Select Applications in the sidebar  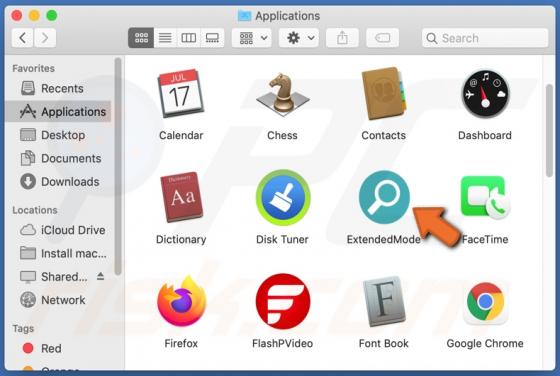click(x=58, y=111)
